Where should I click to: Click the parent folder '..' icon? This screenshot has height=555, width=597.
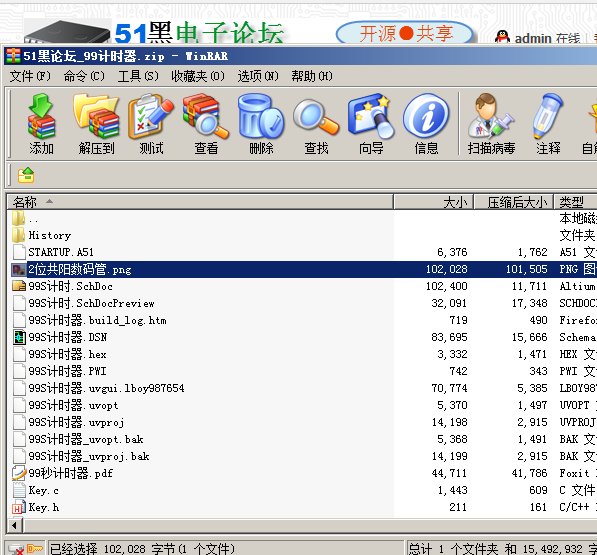(18, 218)
